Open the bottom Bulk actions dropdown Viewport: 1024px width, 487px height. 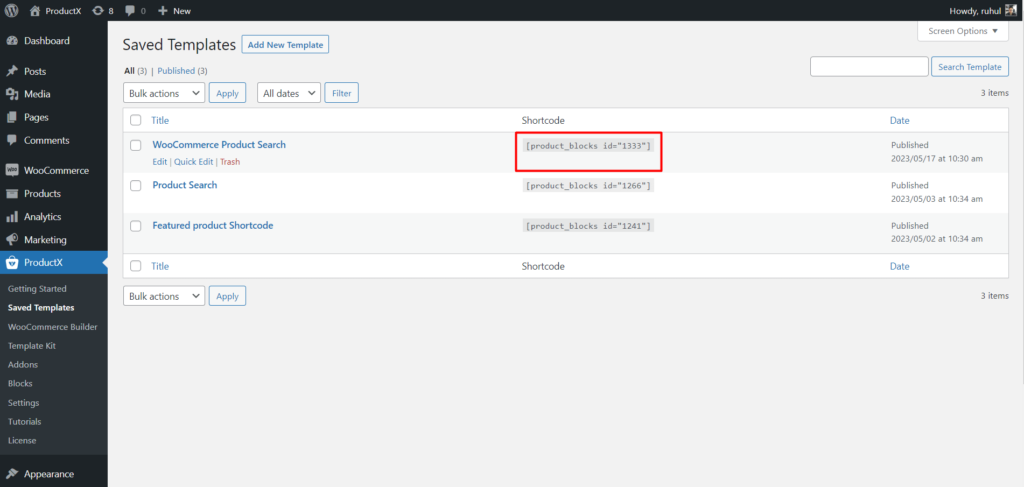click(164, 296)
